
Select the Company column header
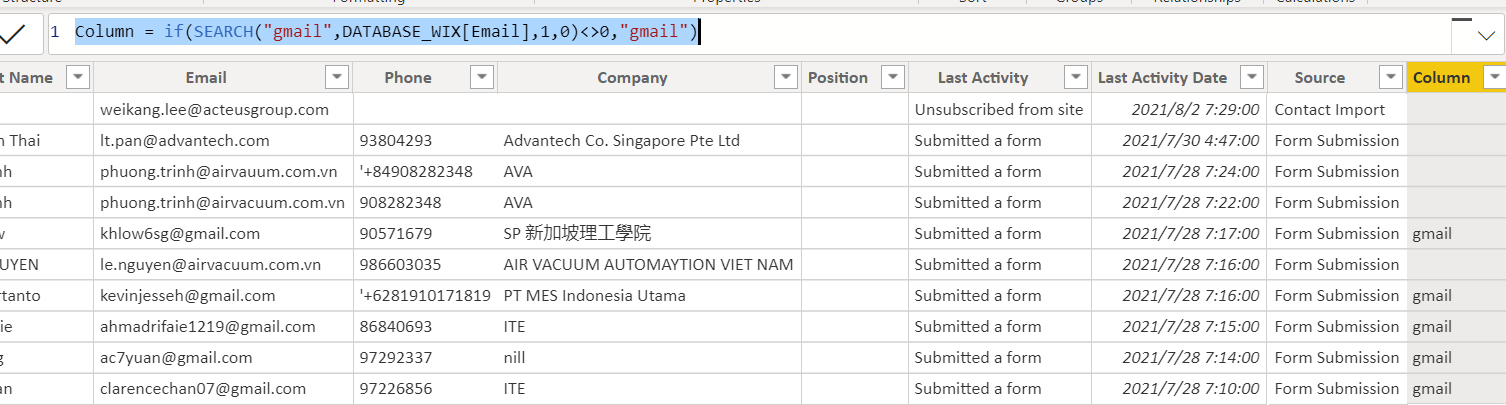[632, 78]
